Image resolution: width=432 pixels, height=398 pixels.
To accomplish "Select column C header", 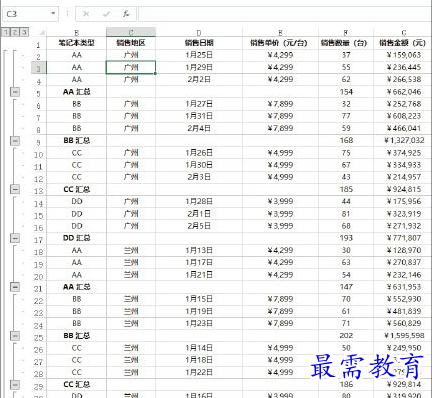I will click(x=131, y=32).
